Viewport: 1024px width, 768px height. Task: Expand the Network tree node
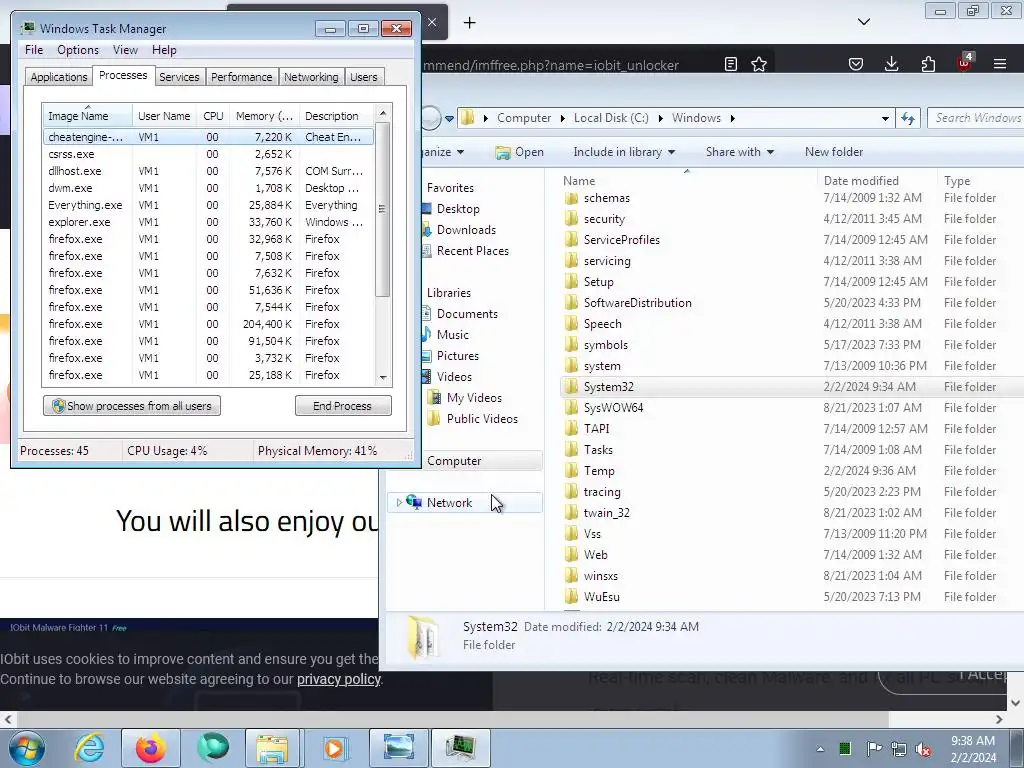399,502
